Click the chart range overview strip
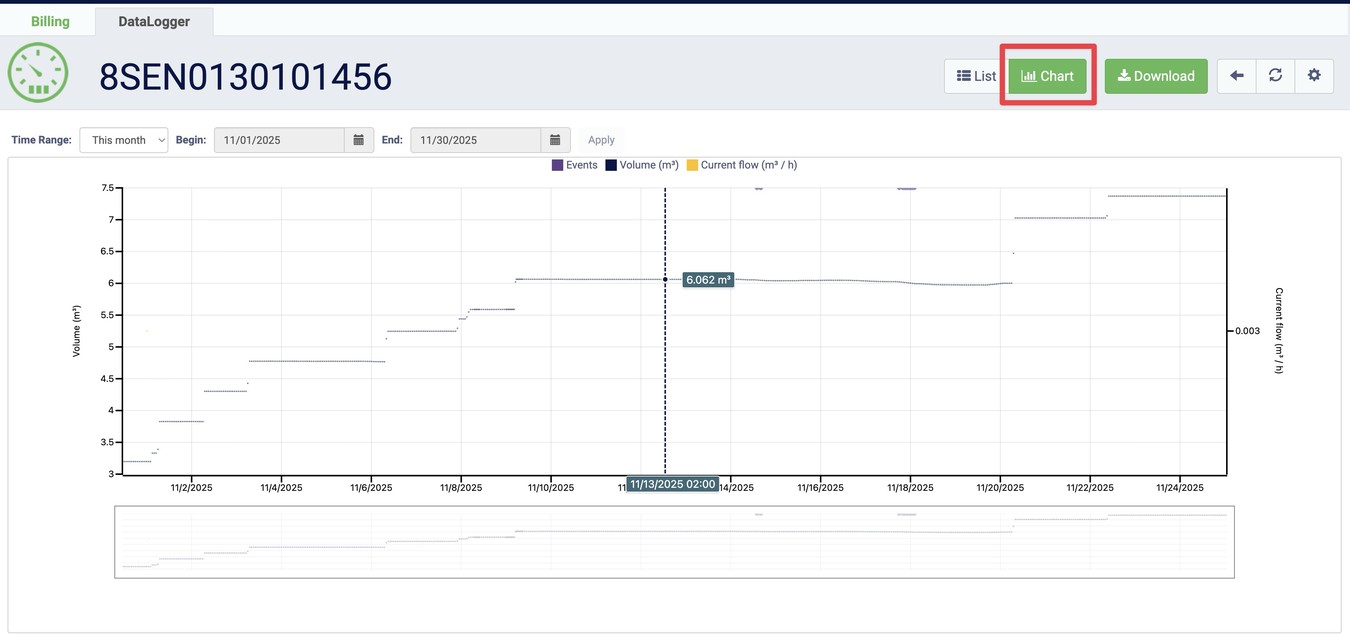1350x637 pixels. 674,541
